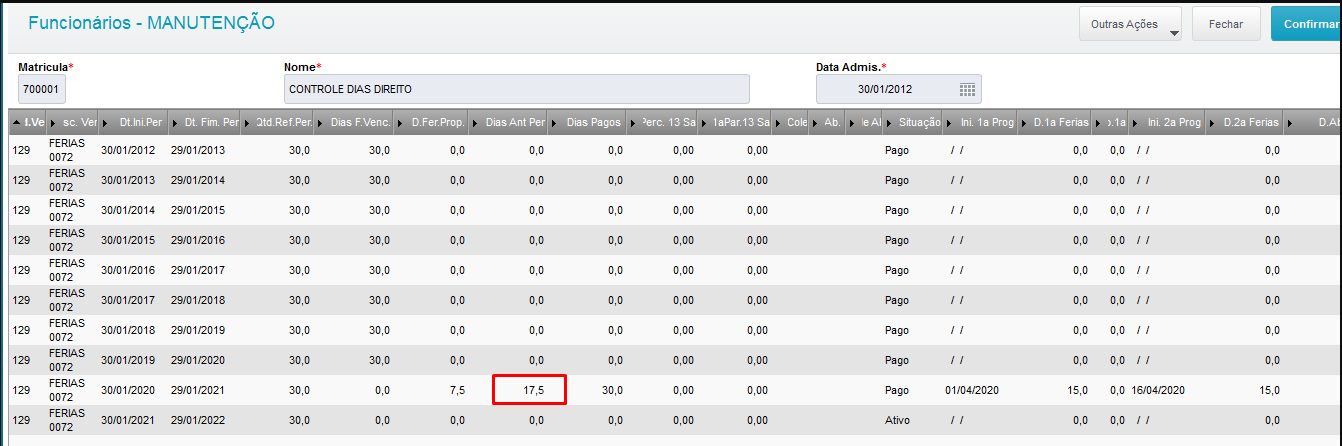Click 15,0 in the D.1a Ferias column
Viewport: 1342px width, 446px height.
click(x=1077, y=390)
